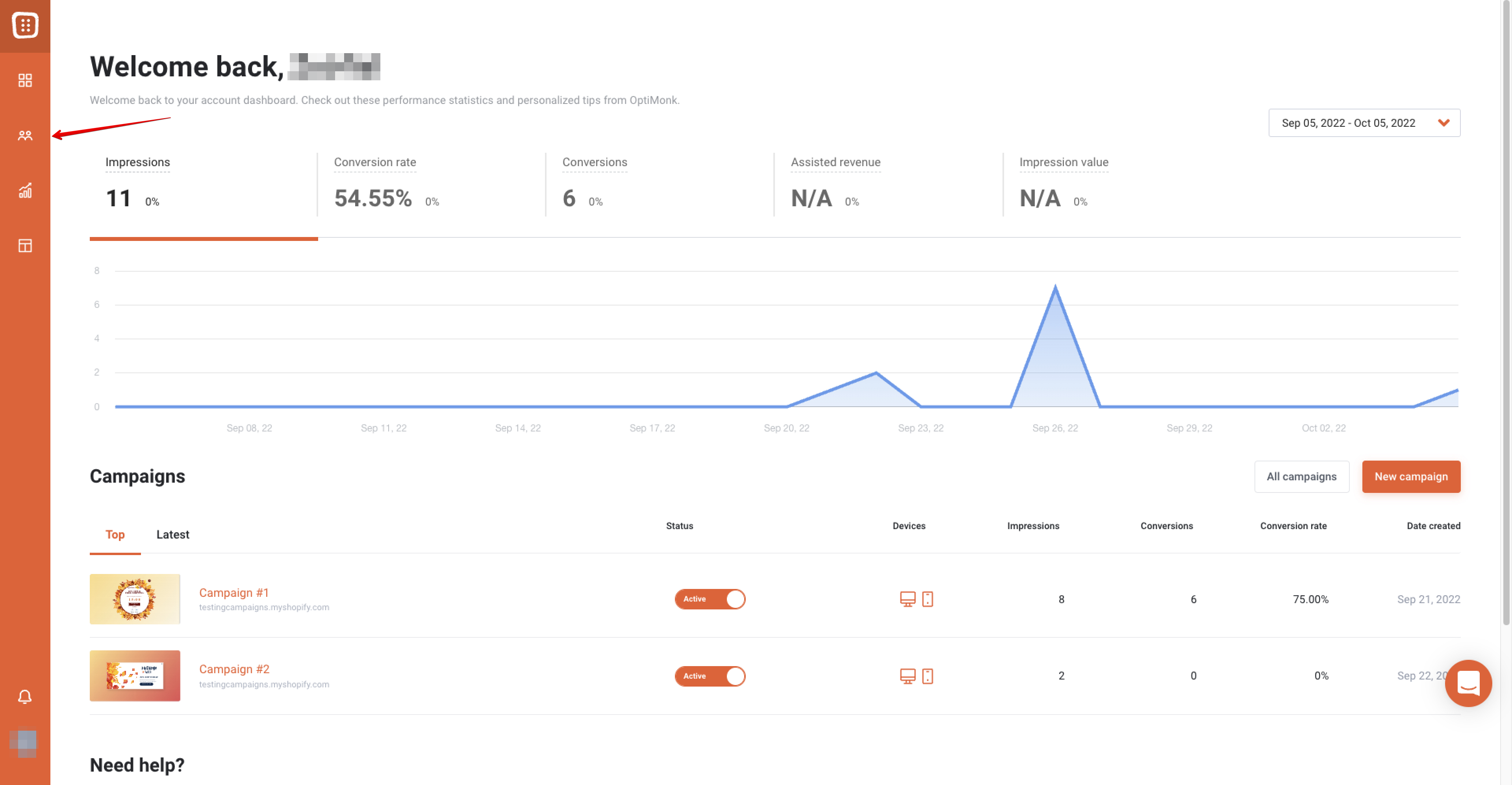Image resolution: width=1512 pixels, height=785 pixels.
Task: Click the Sep 20, 22 axis label
Action: pyautogui.click(x=786, y=428)
